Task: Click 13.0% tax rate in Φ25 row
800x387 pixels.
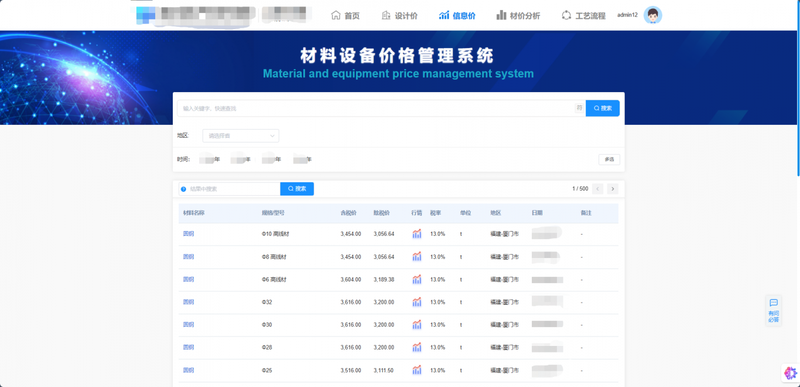Action: coord(438,370)
